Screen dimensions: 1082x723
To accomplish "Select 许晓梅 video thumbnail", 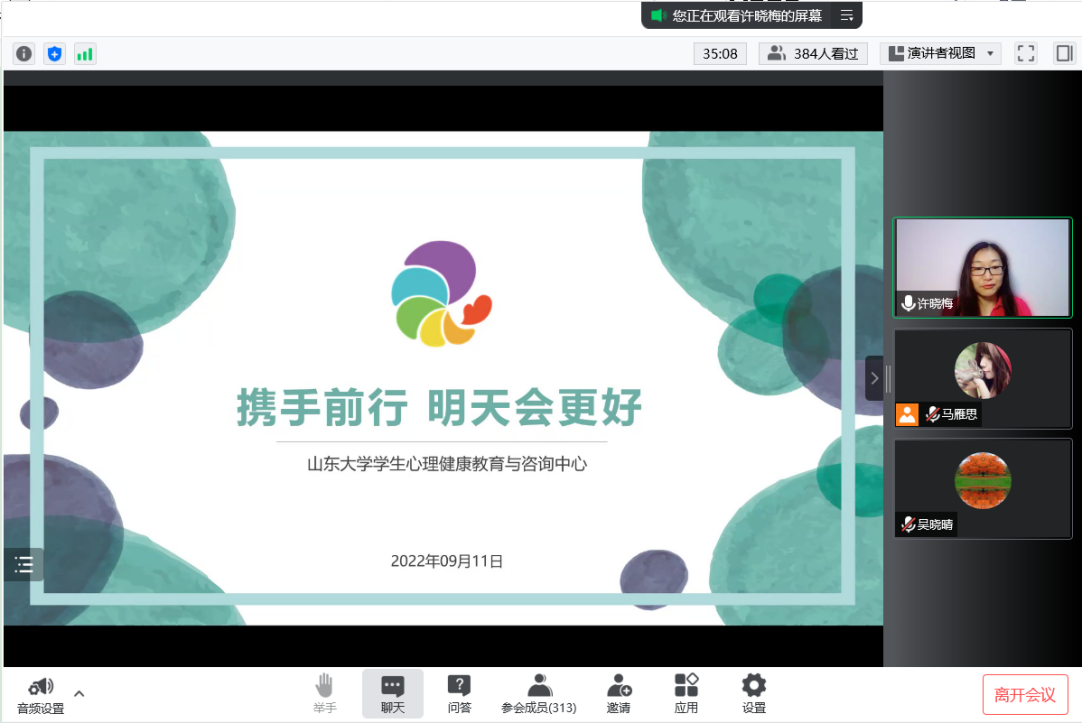I will pos(982,267).
